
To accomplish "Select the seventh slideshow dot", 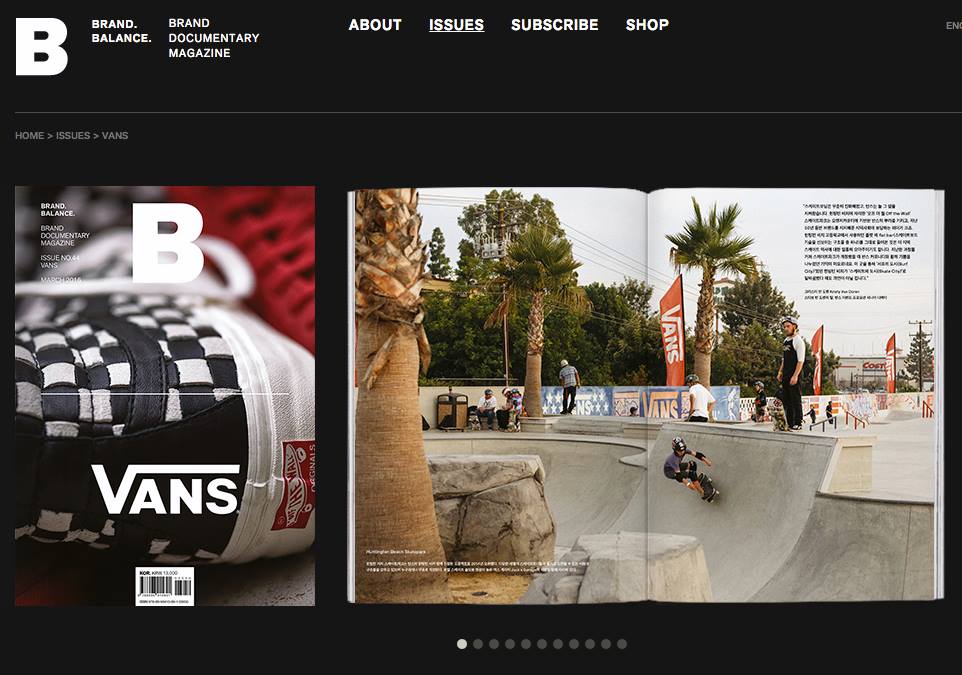I will [x=558, y=644].
